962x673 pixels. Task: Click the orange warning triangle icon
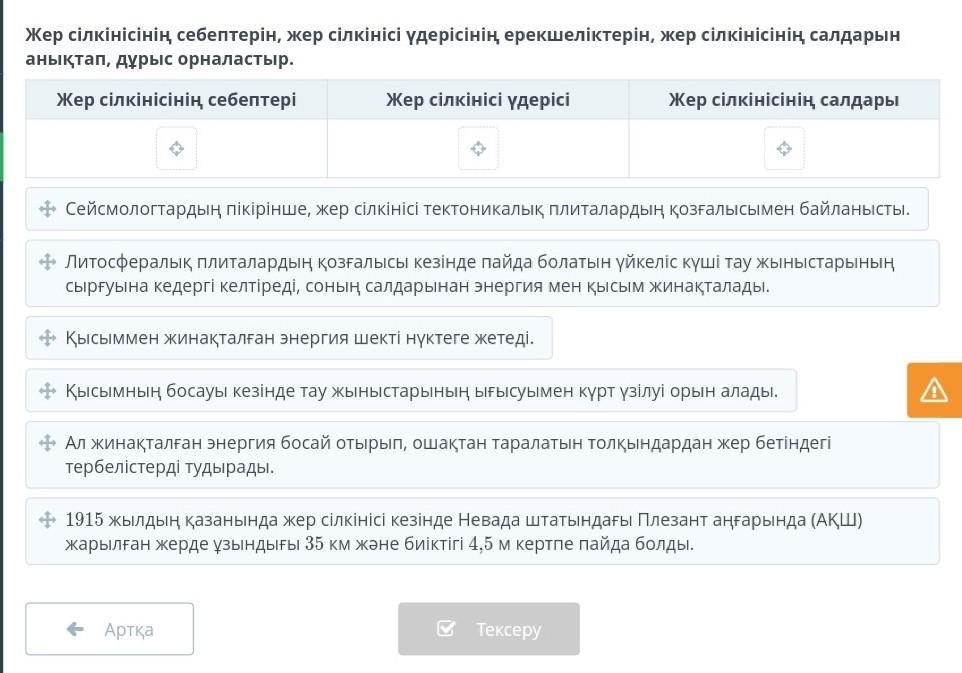[933, 390]
